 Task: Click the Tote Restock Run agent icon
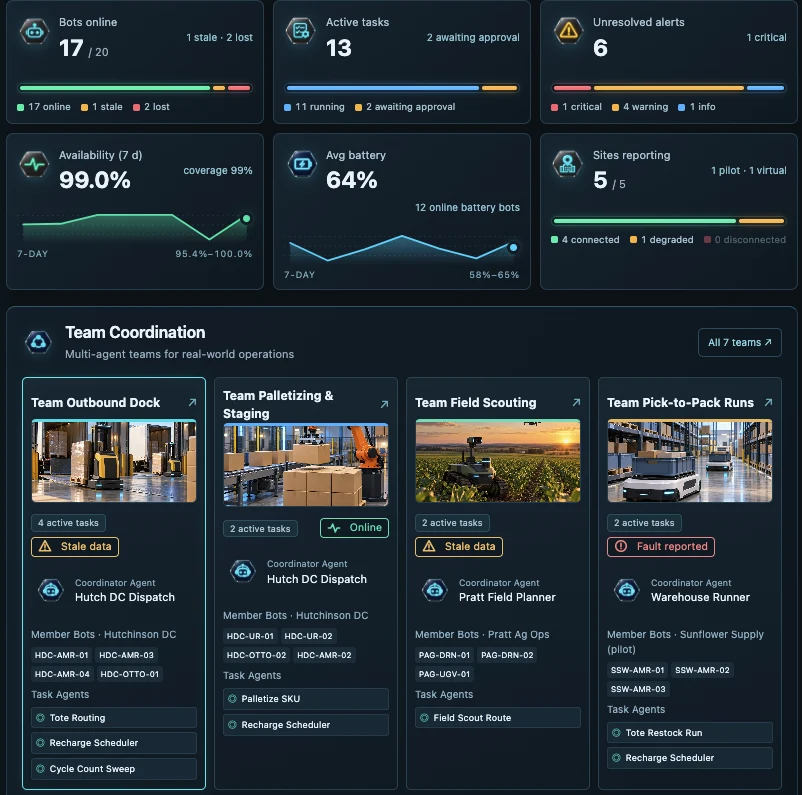(616, 733)
